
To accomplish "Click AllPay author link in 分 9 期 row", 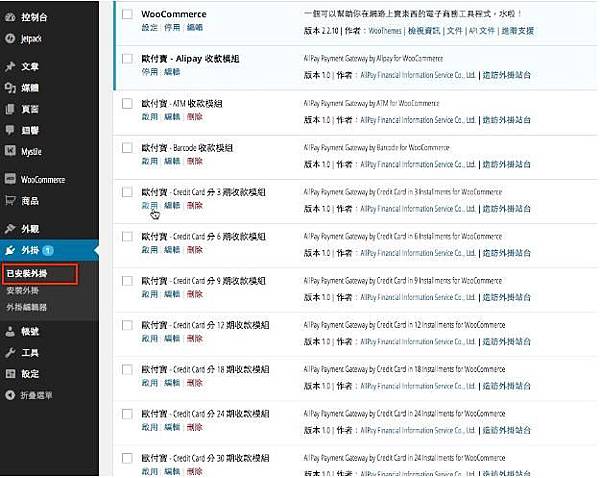I will pyautogui.click(x=418, y=297).
